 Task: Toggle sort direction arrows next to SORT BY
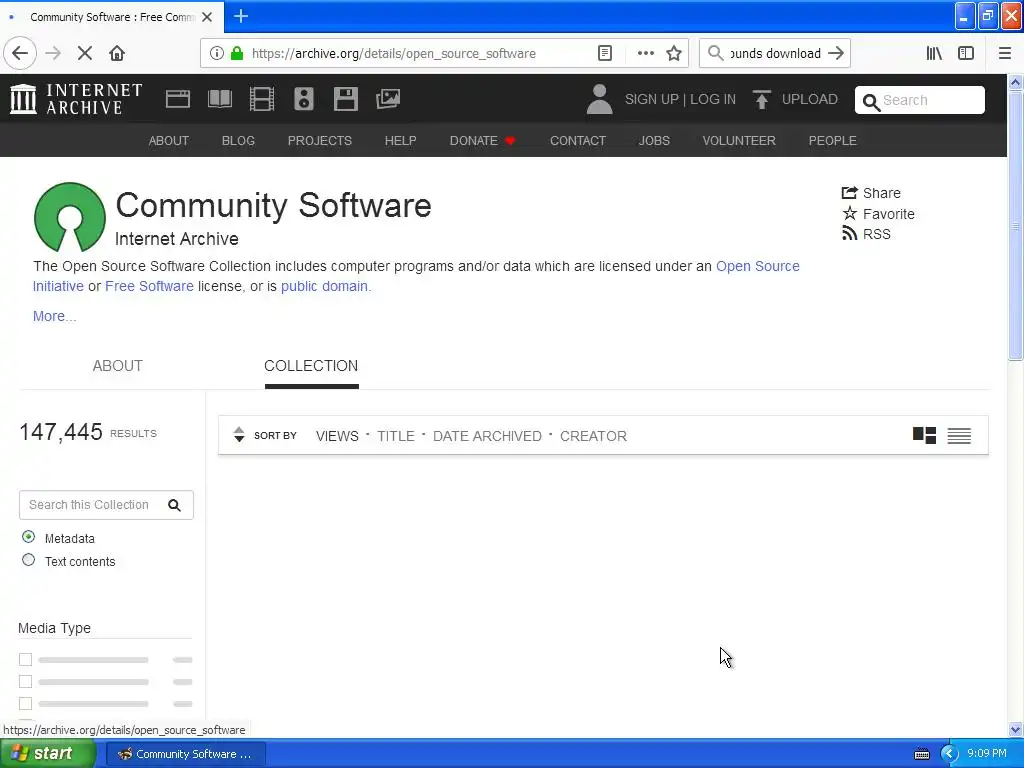coord(239,435)
